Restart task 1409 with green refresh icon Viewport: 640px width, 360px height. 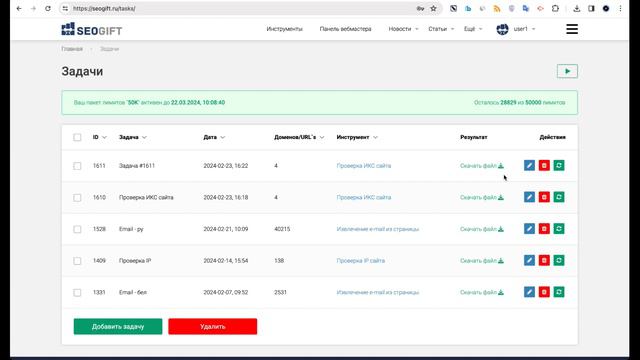559,260
